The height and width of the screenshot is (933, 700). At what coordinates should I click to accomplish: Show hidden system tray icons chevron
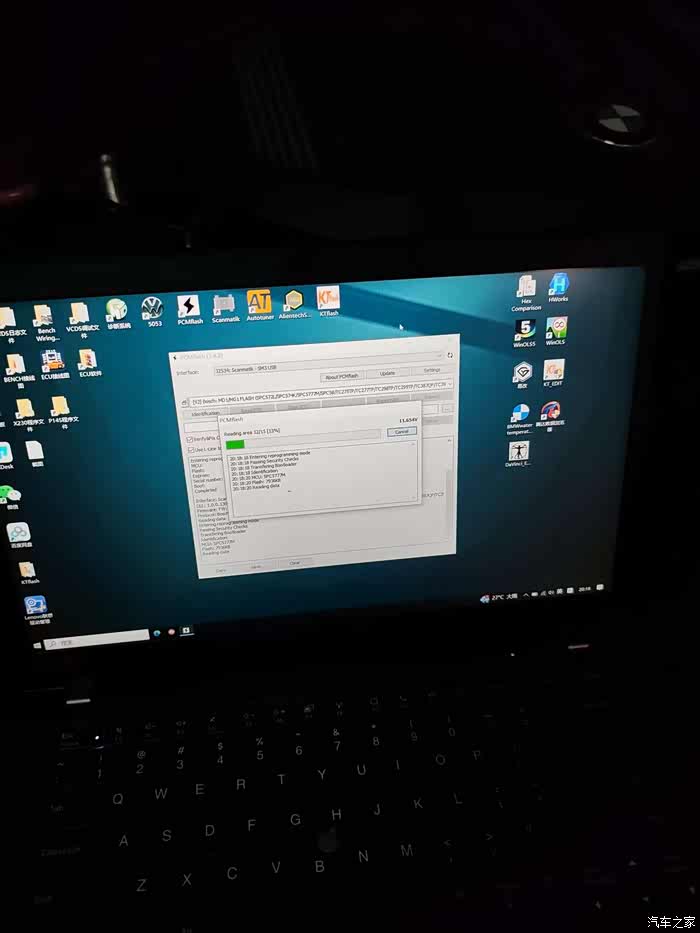click(526, 594)
